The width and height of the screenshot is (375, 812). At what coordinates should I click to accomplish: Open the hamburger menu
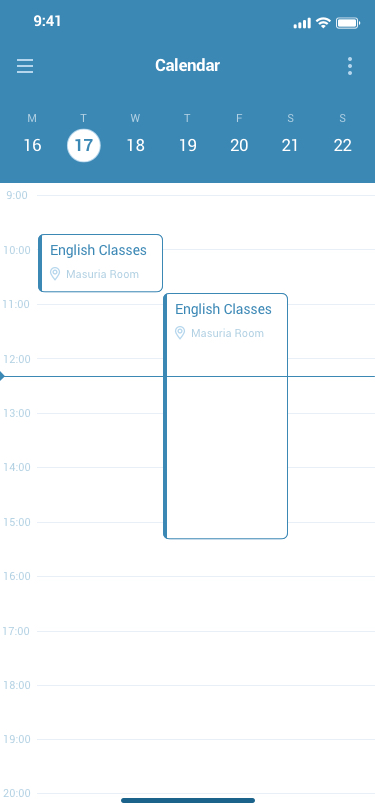(25, 66)
